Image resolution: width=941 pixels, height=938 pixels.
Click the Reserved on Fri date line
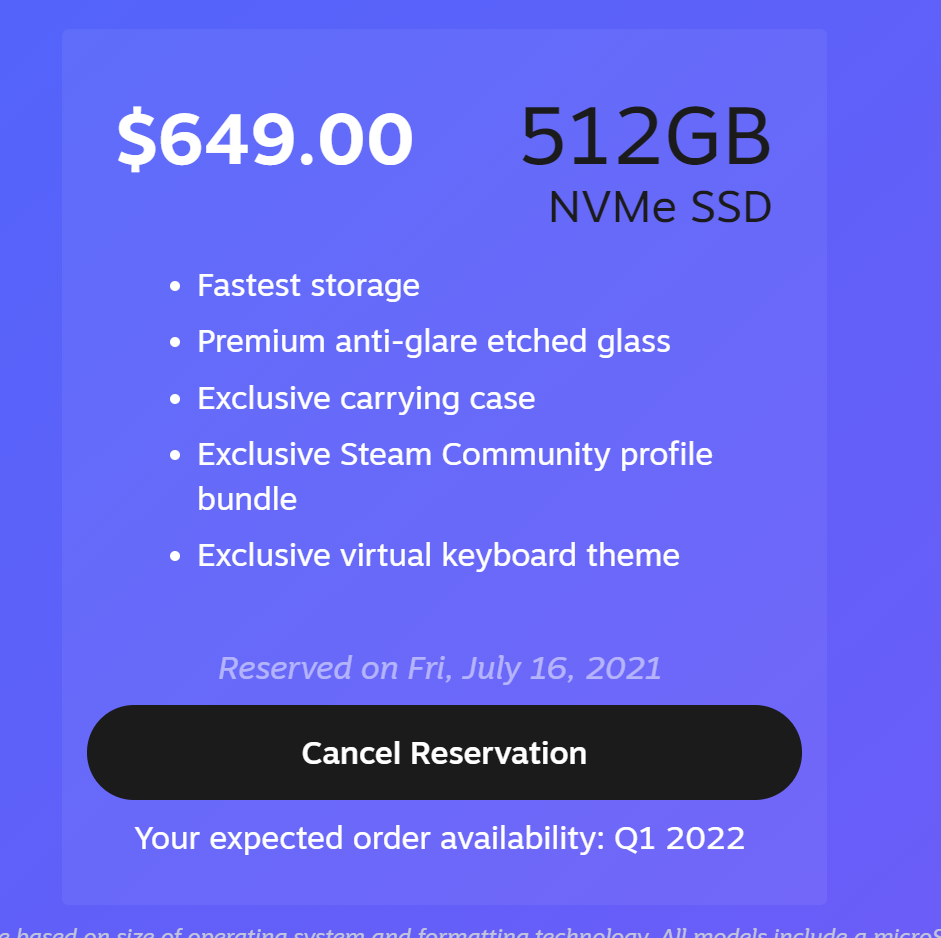[440, 668]
